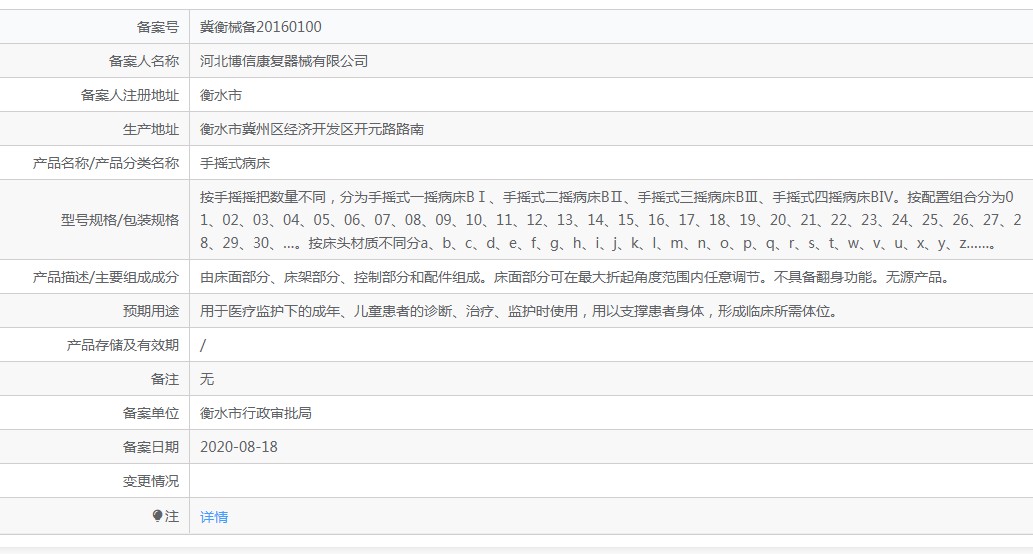Select the production address 衡水市冀州区经济开发区开元路路南
1033x554 pixels.
pyautogui.click(x=312, y=129)
